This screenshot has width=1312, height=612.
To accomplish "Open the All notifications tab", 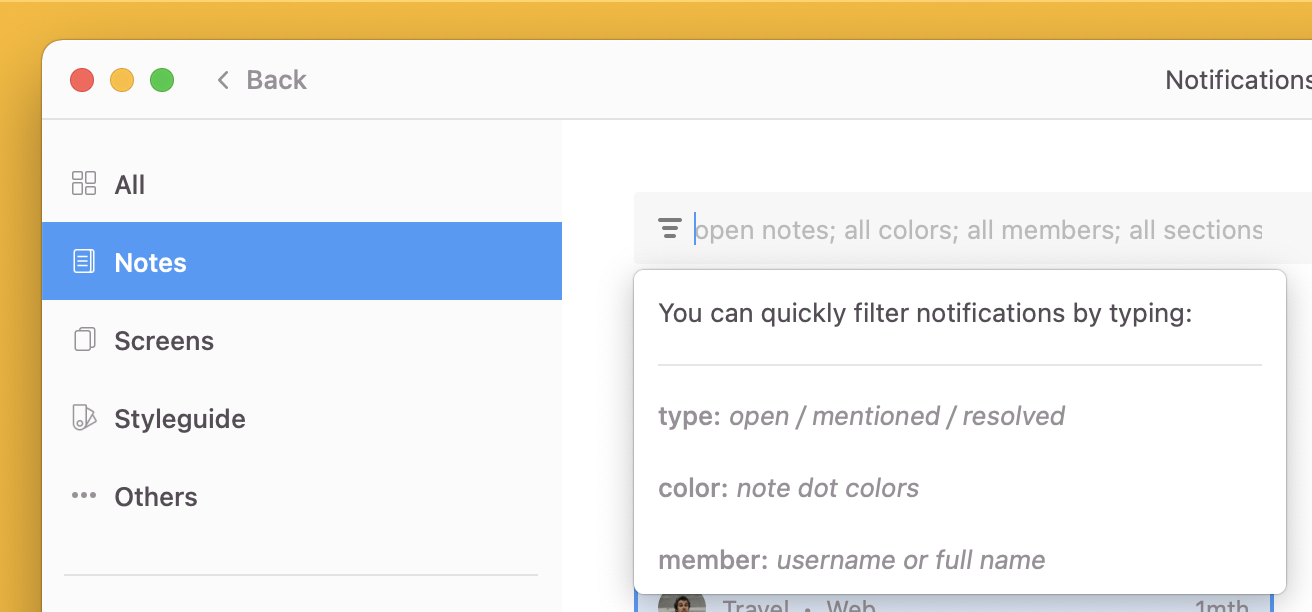I will (130, 185).
